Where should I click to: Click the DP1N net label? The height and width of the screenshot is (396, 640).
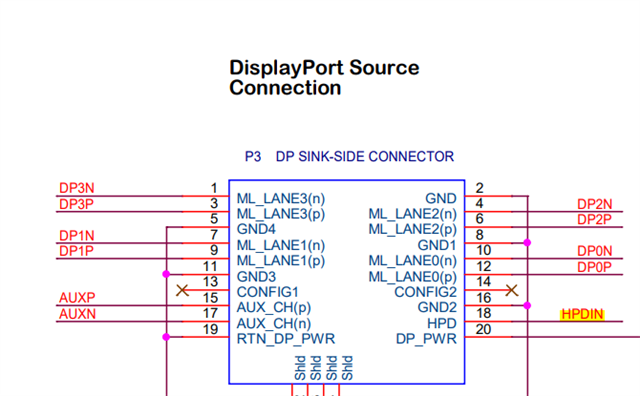coord(77,236)
